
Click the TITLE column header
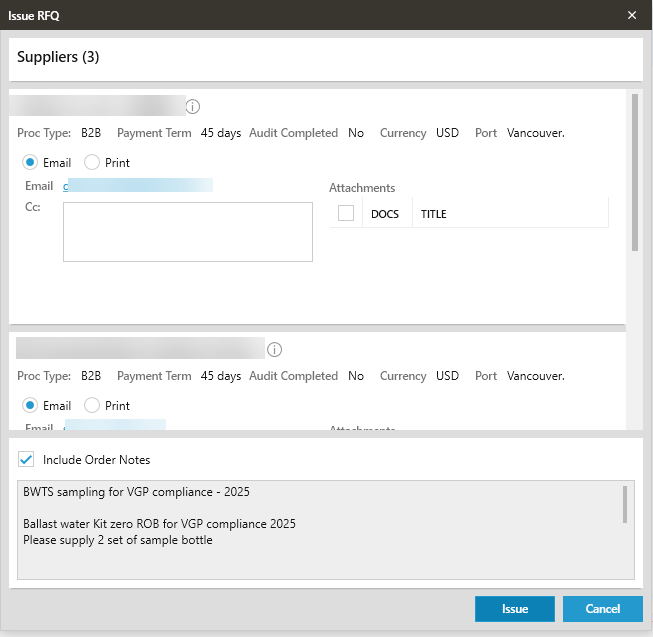pyautogui.click(x=433, y=214)
